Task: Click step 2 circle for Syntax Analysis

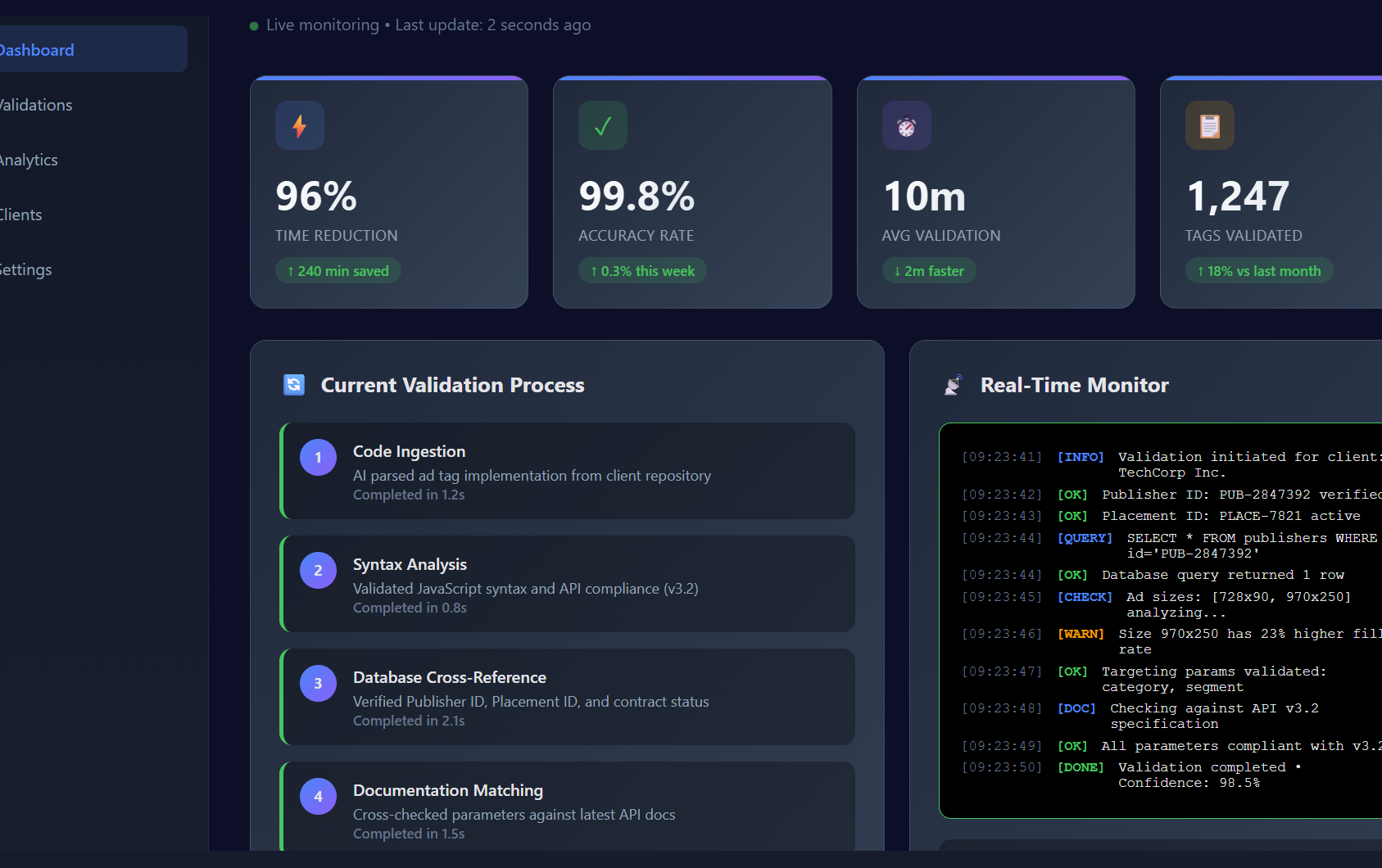Action: (318, 571)
